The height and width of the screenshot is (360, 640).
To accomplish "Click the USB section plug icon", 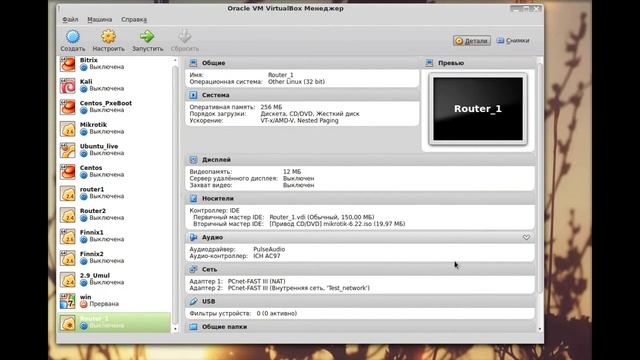I will coord(193,301).
